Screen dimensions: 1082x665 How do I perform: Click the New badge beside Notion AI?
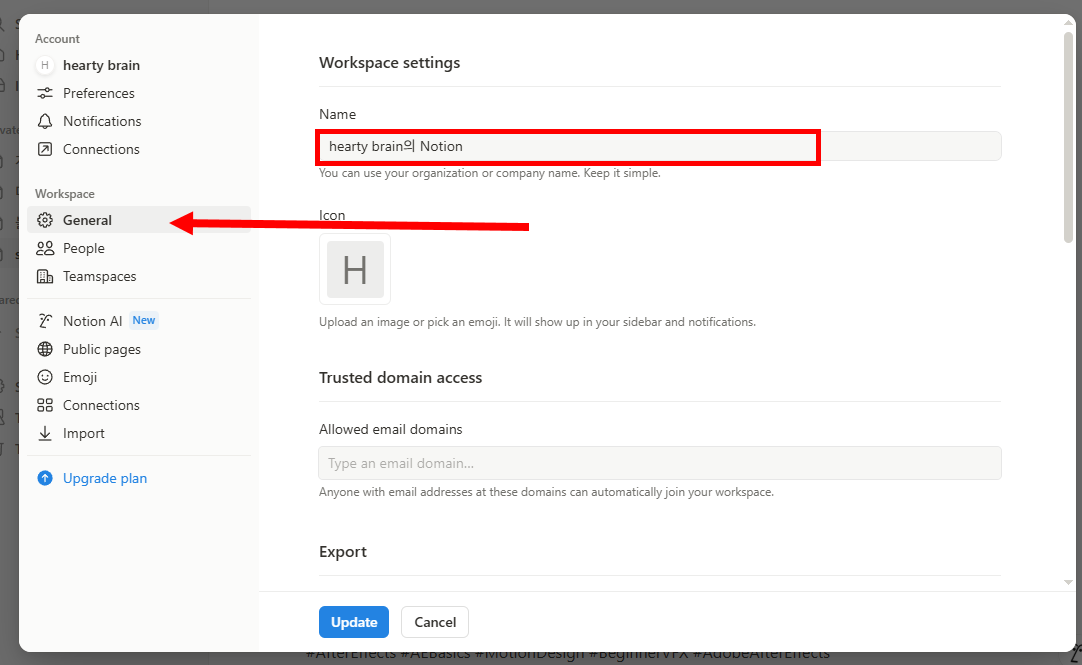[x=144, y=320]
